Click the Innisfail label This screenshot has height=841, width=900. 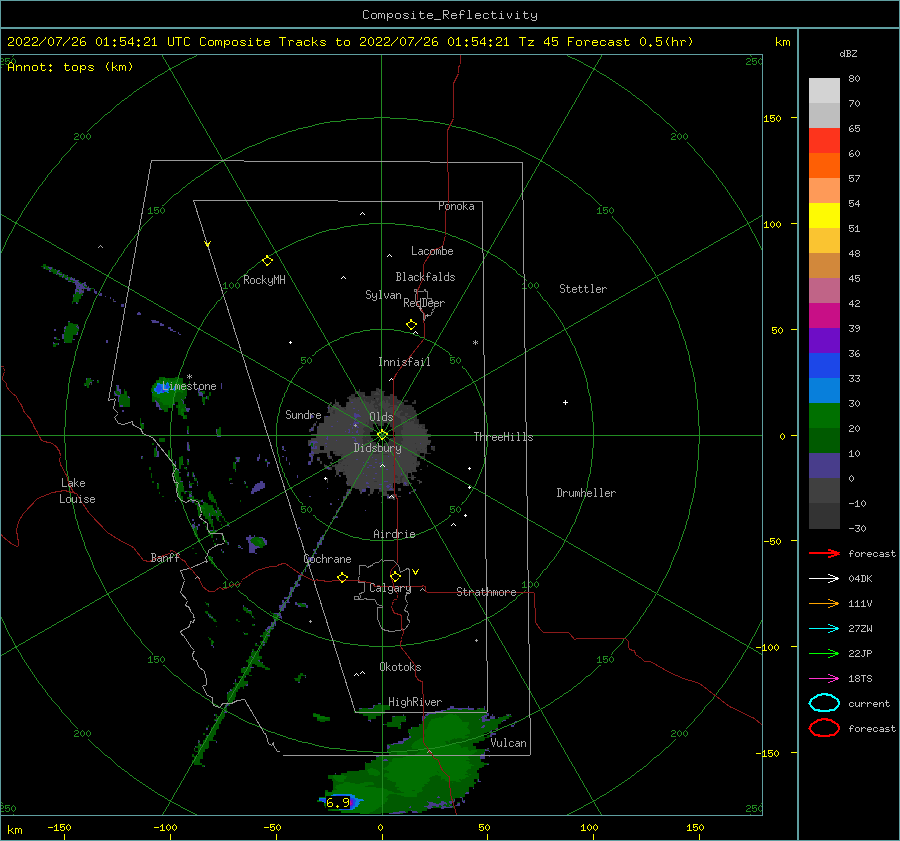[x=404, y=362]
